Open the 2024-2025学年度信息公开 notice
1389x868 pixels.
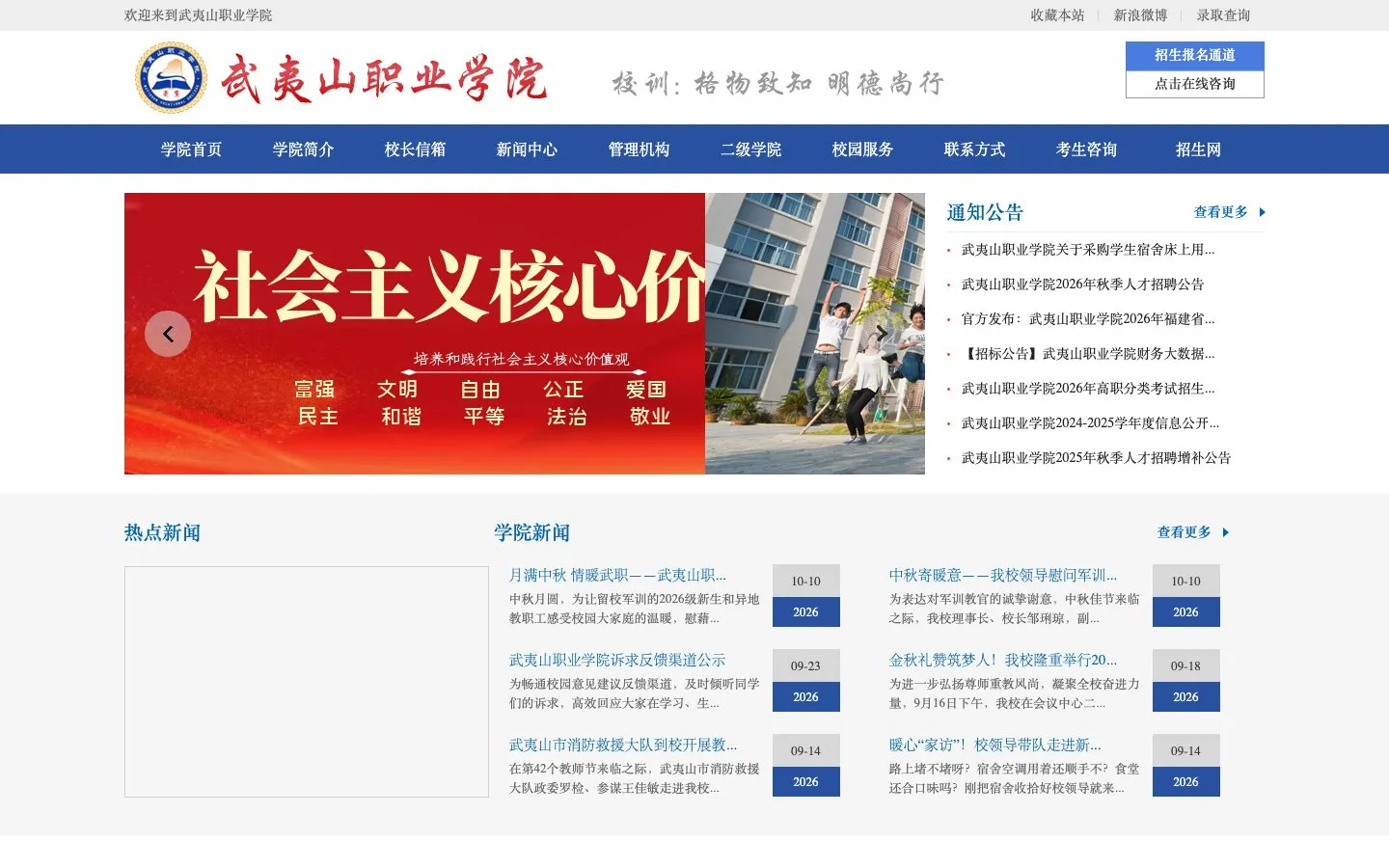1090,423
